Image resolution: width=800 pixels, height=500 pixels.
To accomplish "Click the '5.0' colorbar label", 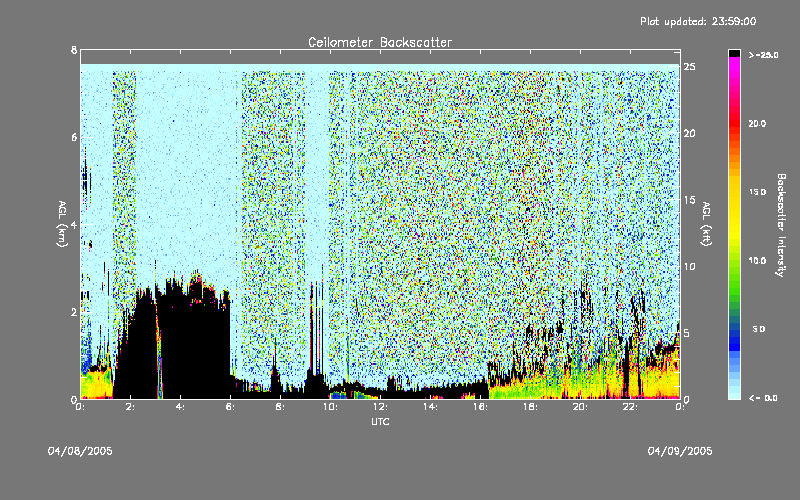I will coord(759,330).
